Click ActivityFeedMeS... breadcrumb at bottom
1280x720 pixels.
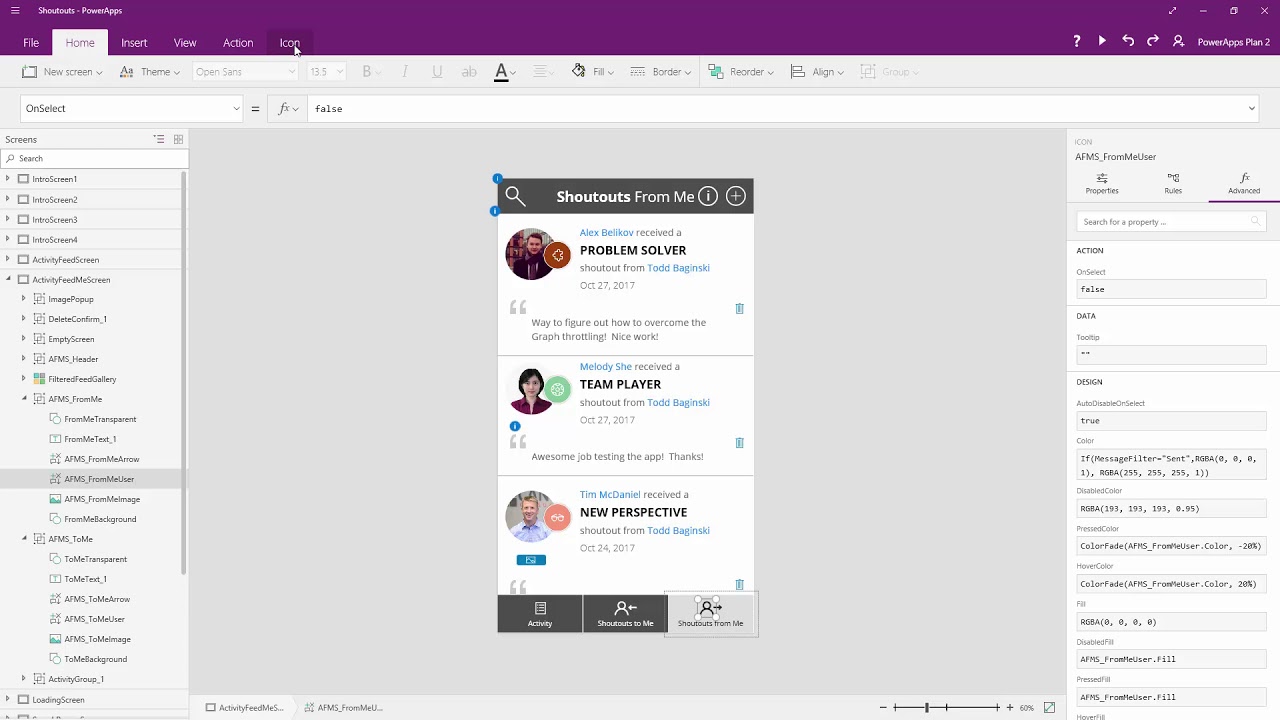point(245,707)
